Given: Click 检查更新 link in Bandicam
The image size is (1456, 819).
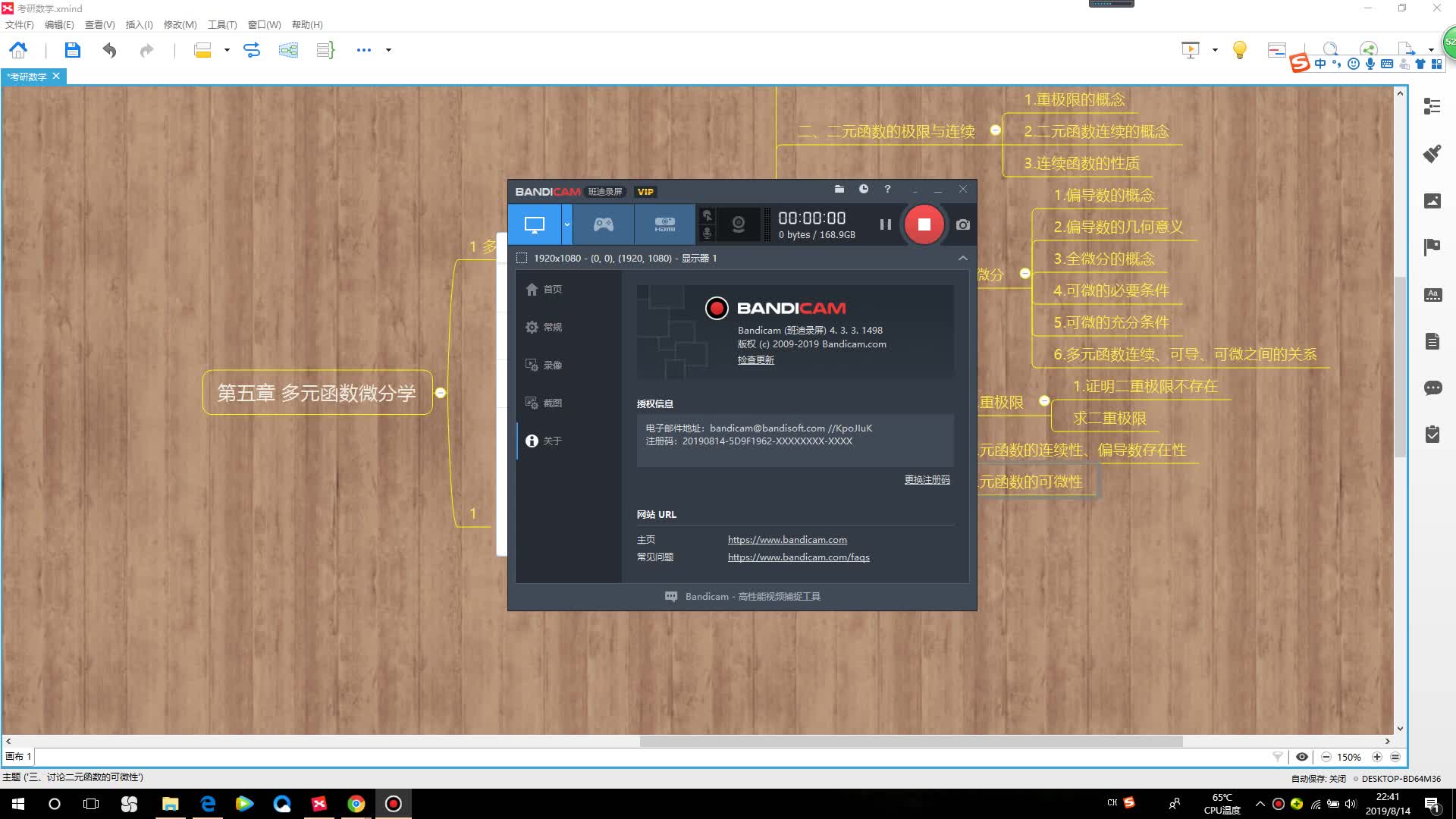Looking at the screenshot, I should point(755,359).
